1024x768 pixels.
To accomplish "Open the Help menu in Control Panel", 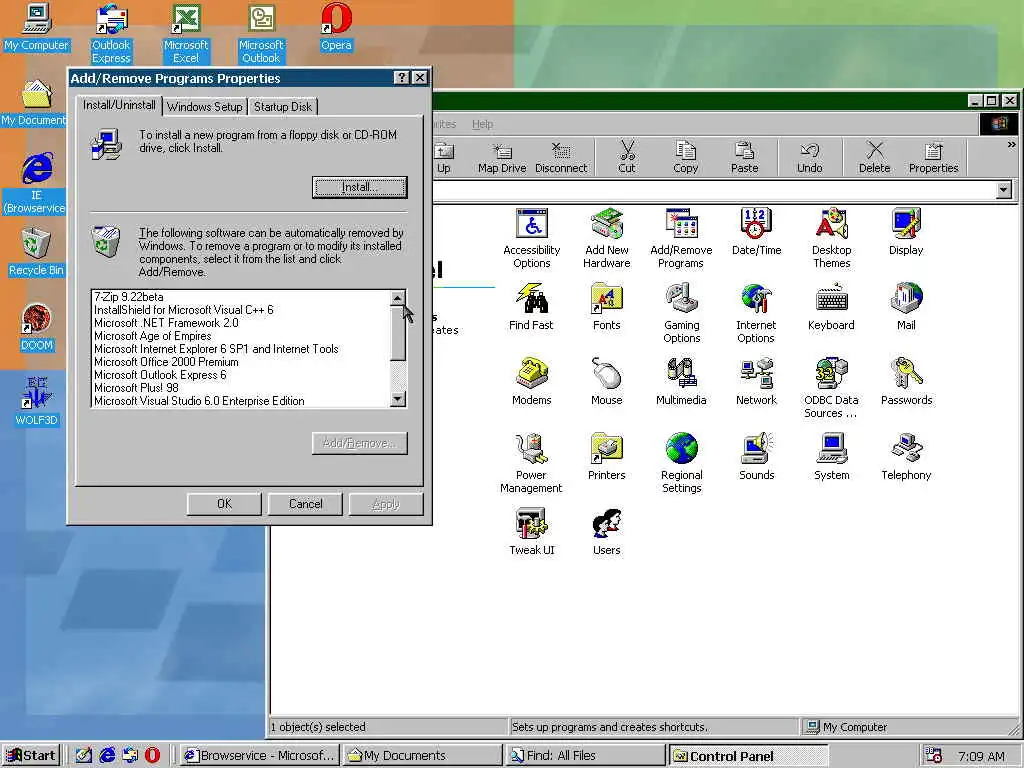I will click(x=483, y=124).
